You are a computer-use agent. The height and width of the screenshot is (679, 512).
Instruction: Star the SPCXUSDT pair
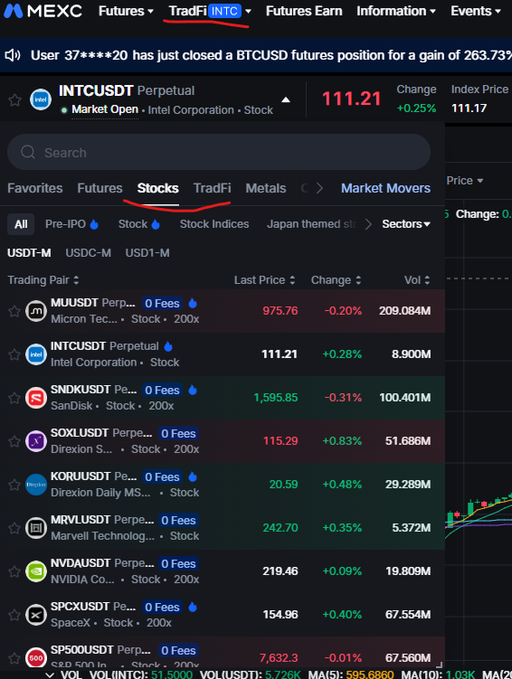coord(14,614)
